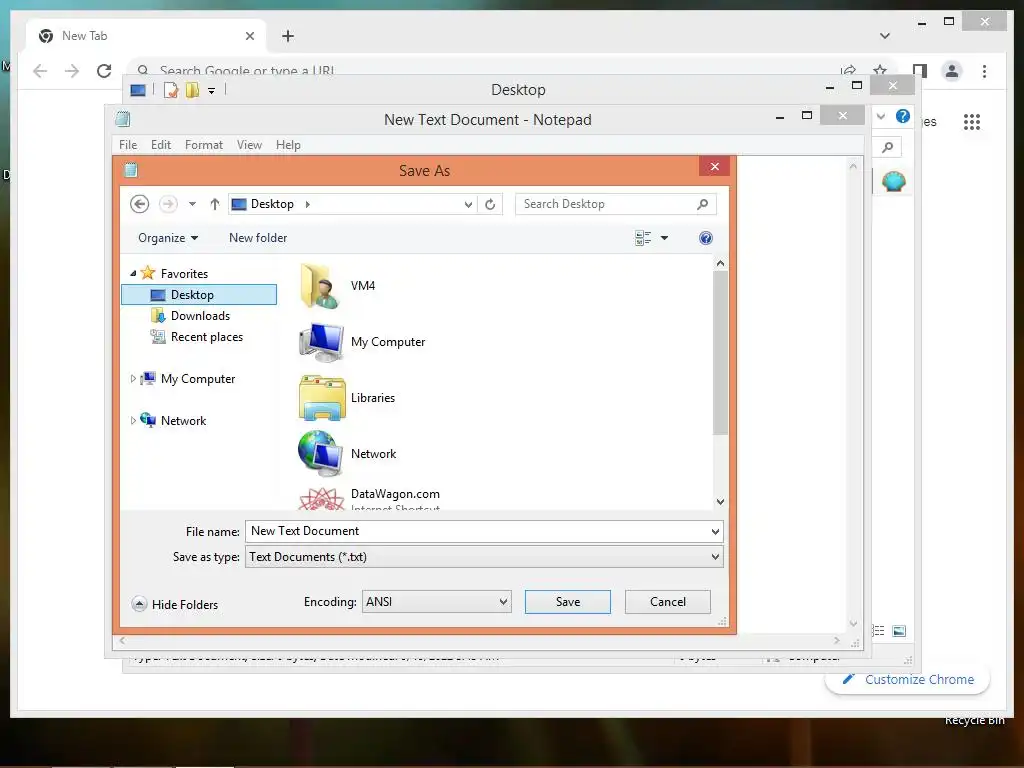
Task: Click the file list vertical scrollbar thumb
Action: [x=720, y=353]
